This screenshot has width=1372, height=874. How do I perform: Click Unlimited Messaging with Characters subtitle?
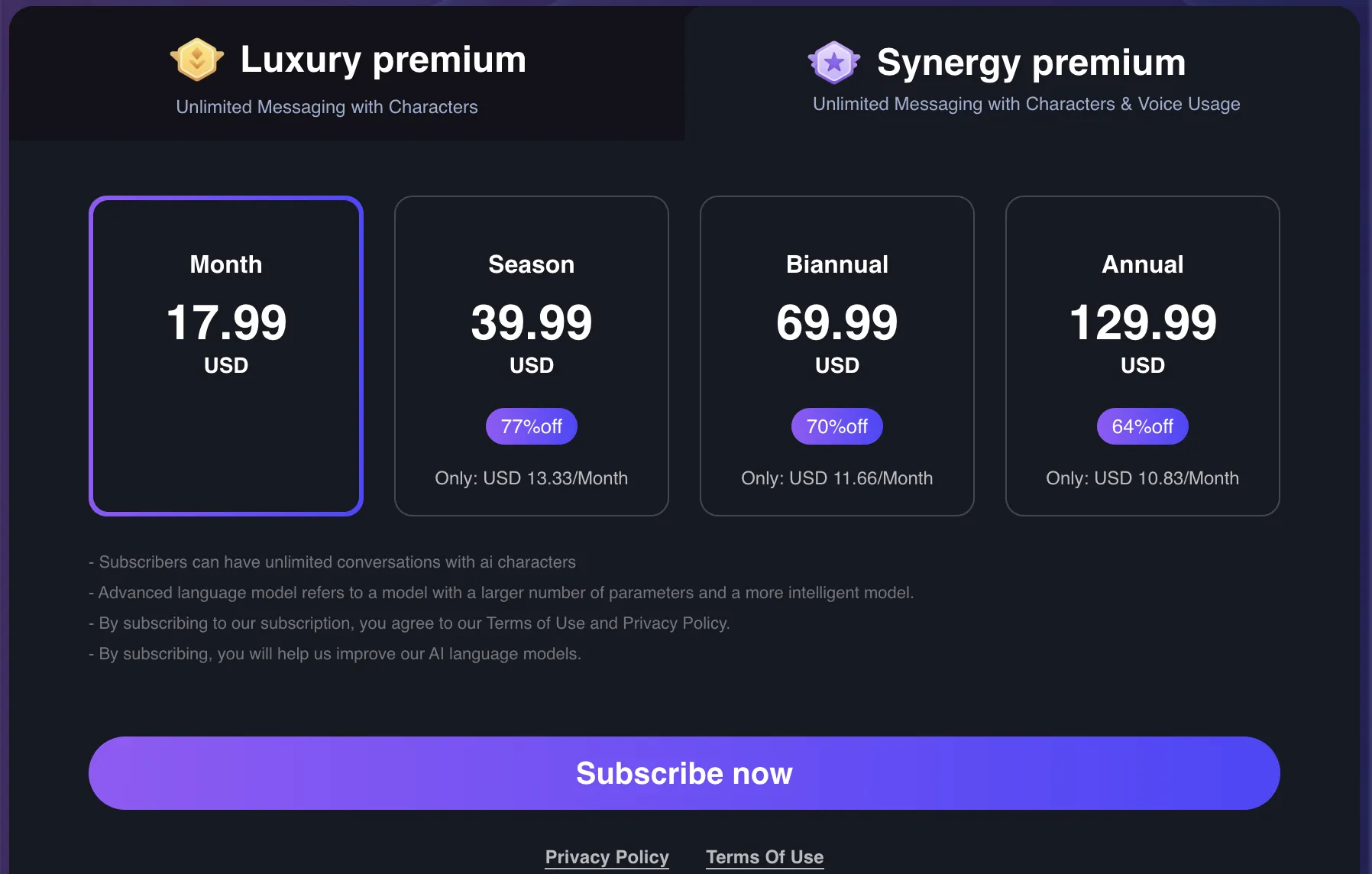pyautogui.click(x=326, y=107)
